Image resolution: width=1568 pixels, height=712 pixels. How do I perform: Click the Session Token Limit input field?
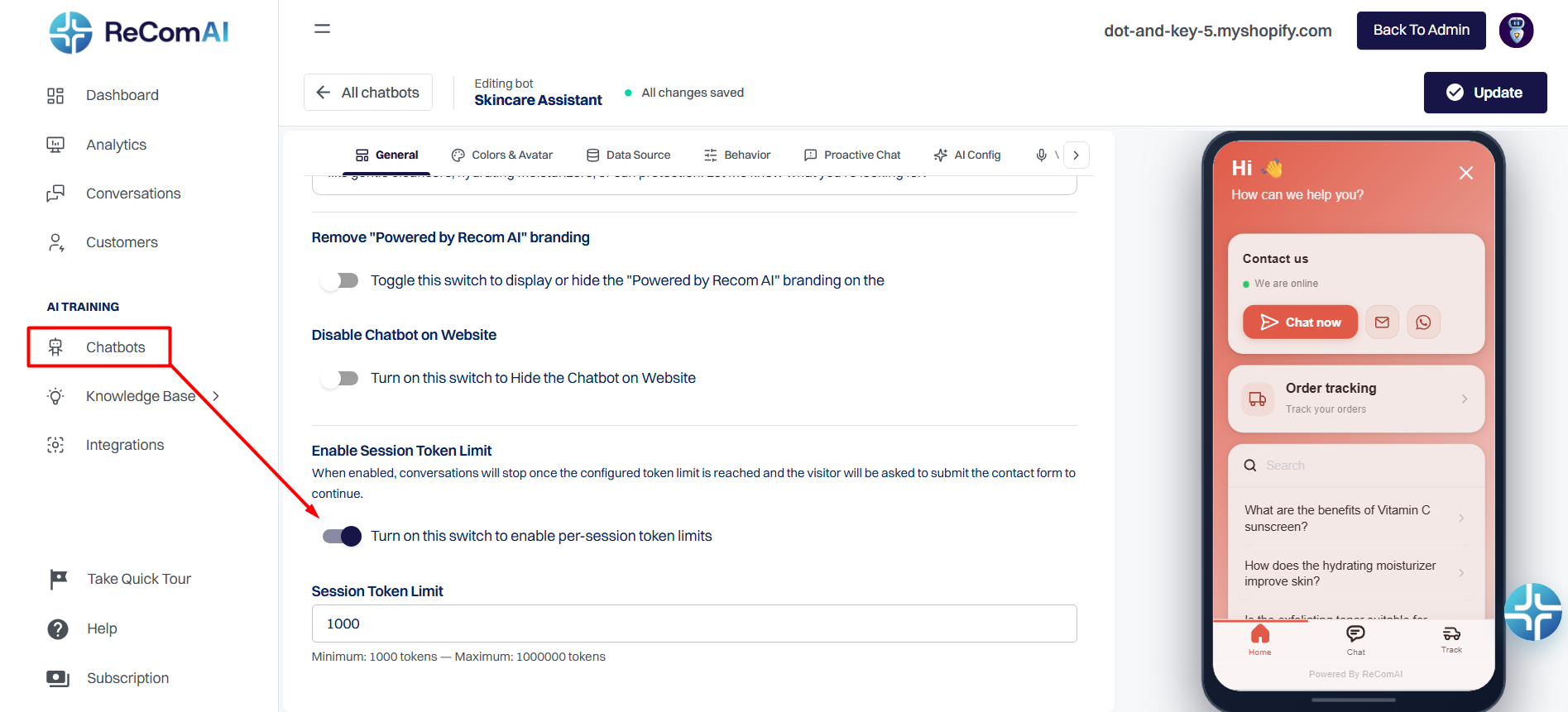pos(694,624)
